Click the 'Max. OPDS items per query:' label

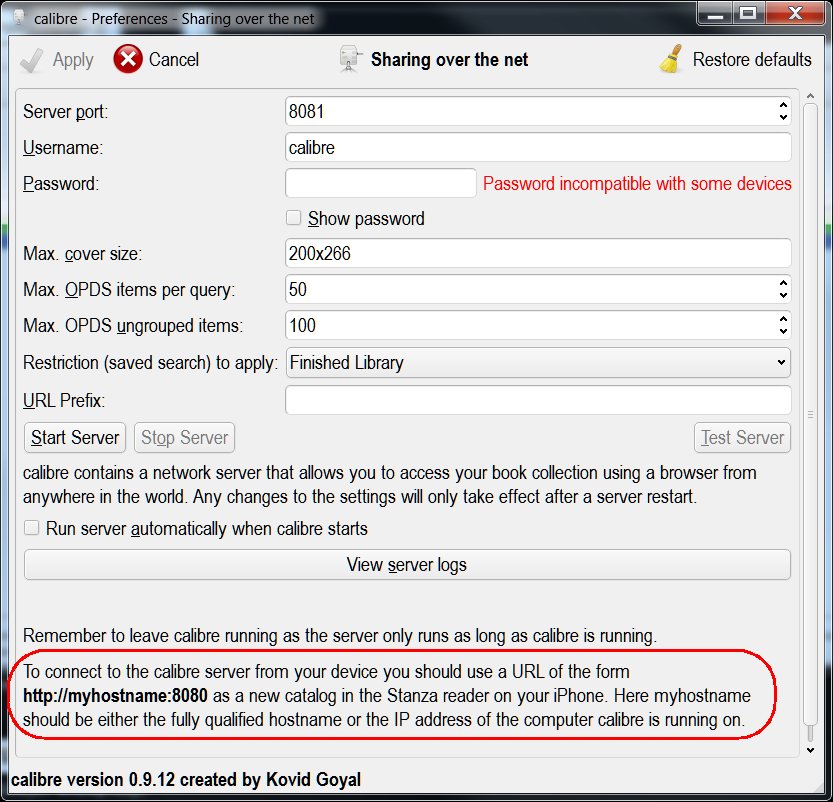point(129,290)
